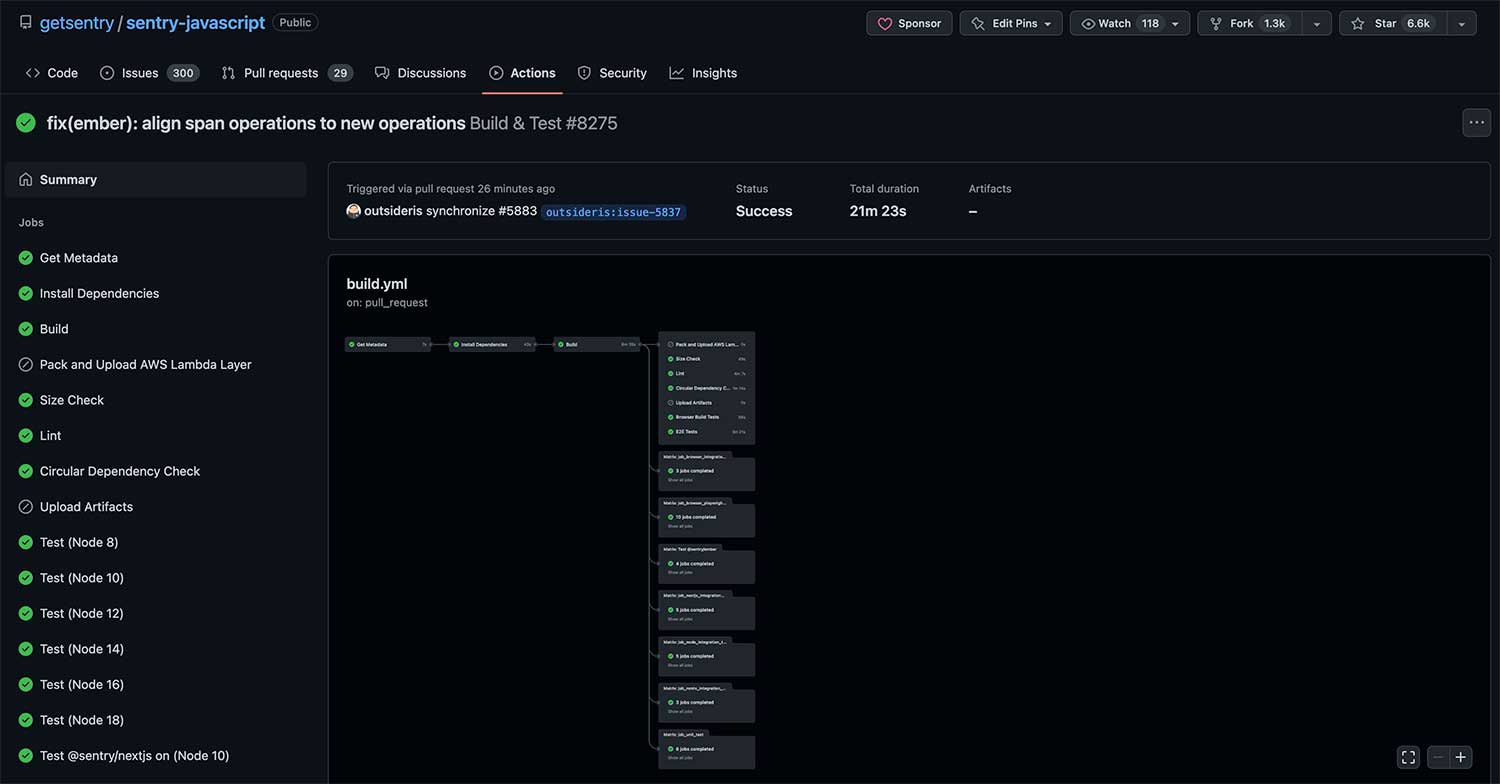
Task: Click the green success icon beside the run title
Action: coord(26,123)
